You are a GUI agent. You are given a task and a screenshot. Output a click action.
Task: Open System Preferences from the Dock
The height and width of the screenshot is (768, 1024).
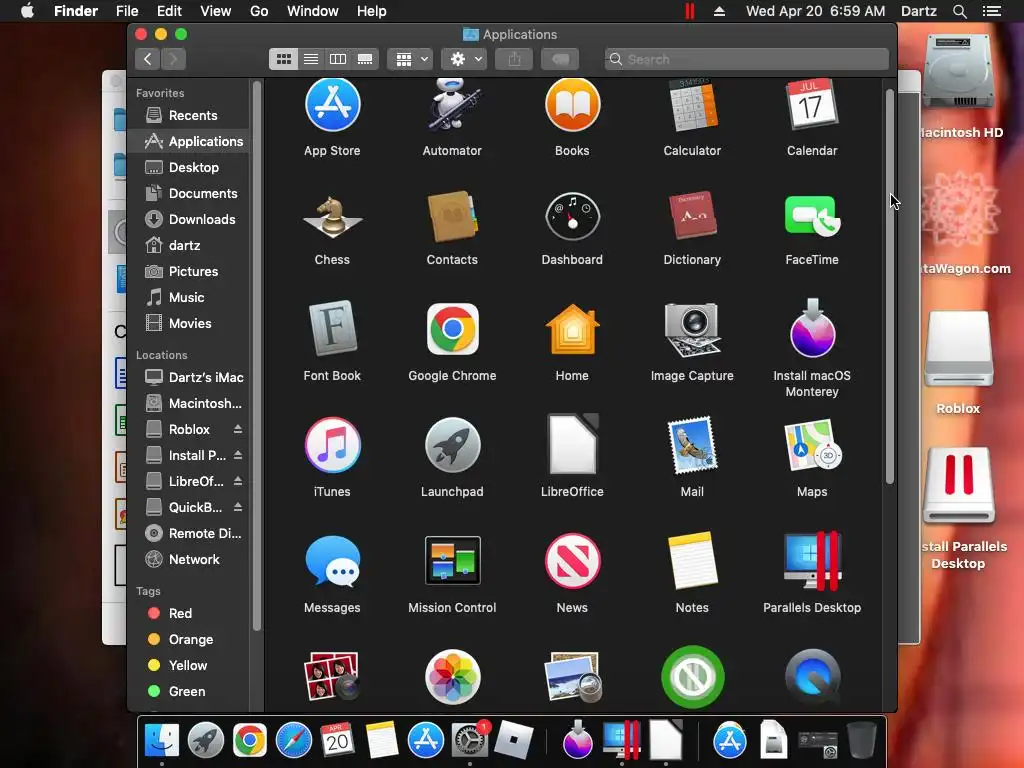[470, 741]
